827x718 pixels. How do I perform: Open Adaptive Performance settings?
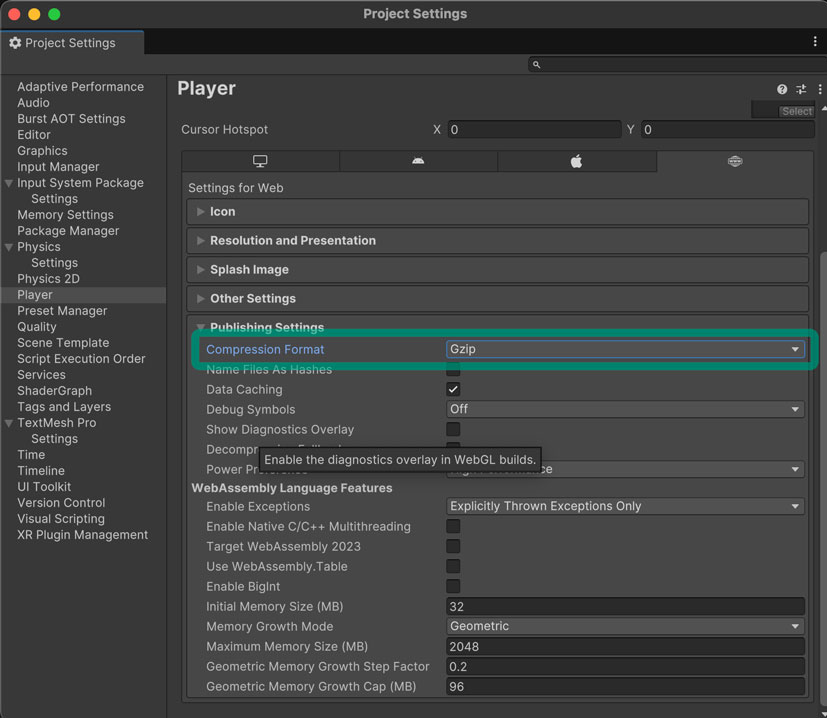80,87
